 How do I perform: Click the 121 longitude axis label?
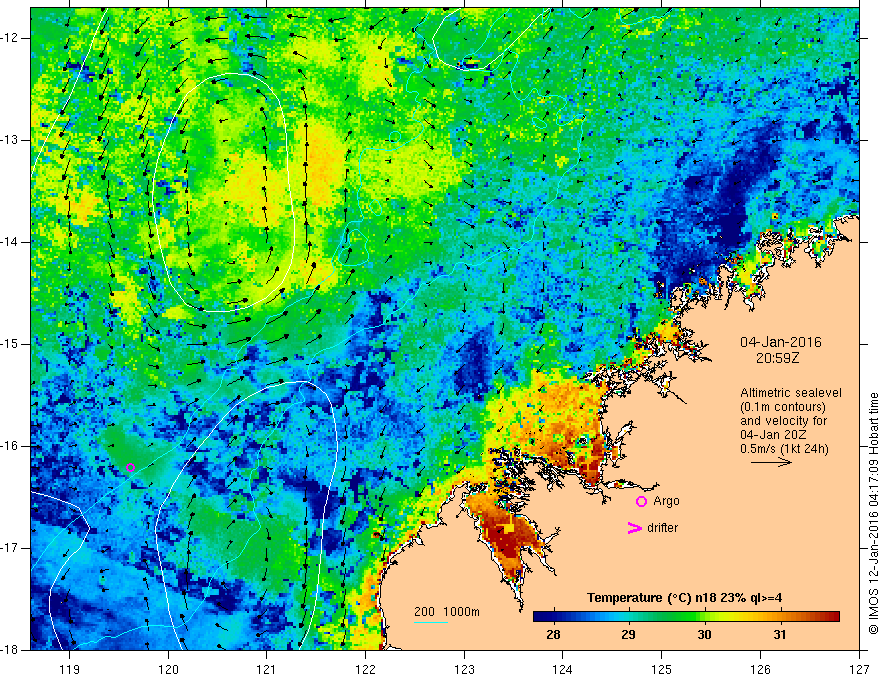click(267, 669)
